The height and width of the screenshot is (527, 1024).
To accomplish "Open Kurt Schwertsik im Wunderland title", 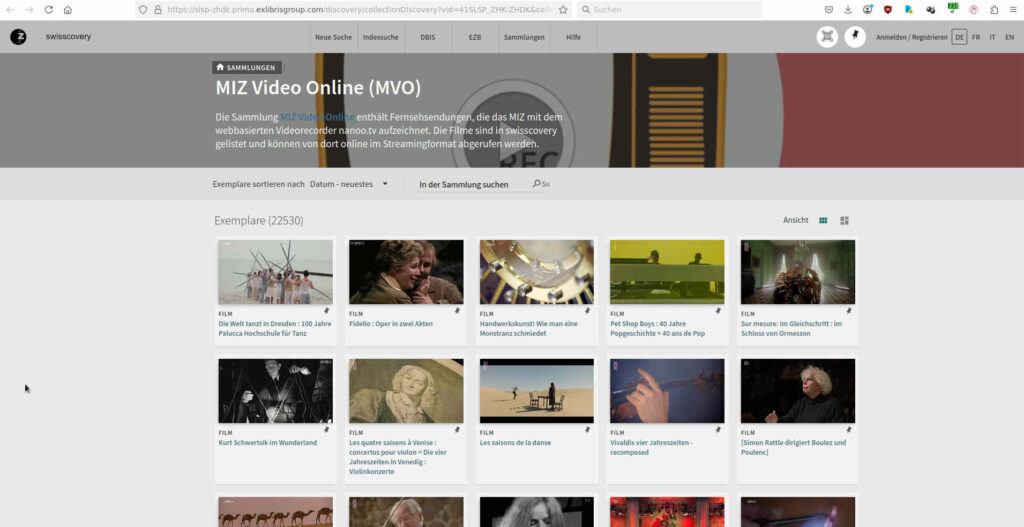I will [x=268, y=443].
